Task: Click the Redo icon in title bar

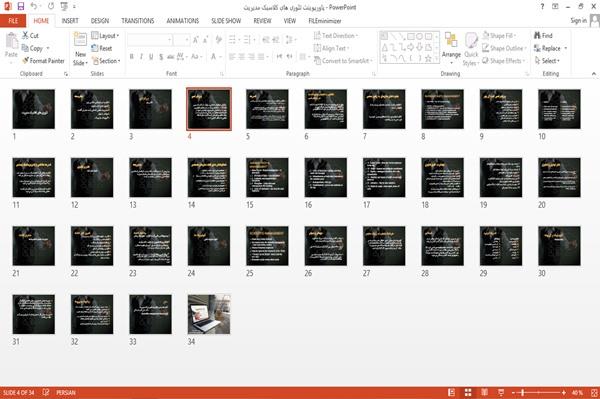Action: (51, 7)
